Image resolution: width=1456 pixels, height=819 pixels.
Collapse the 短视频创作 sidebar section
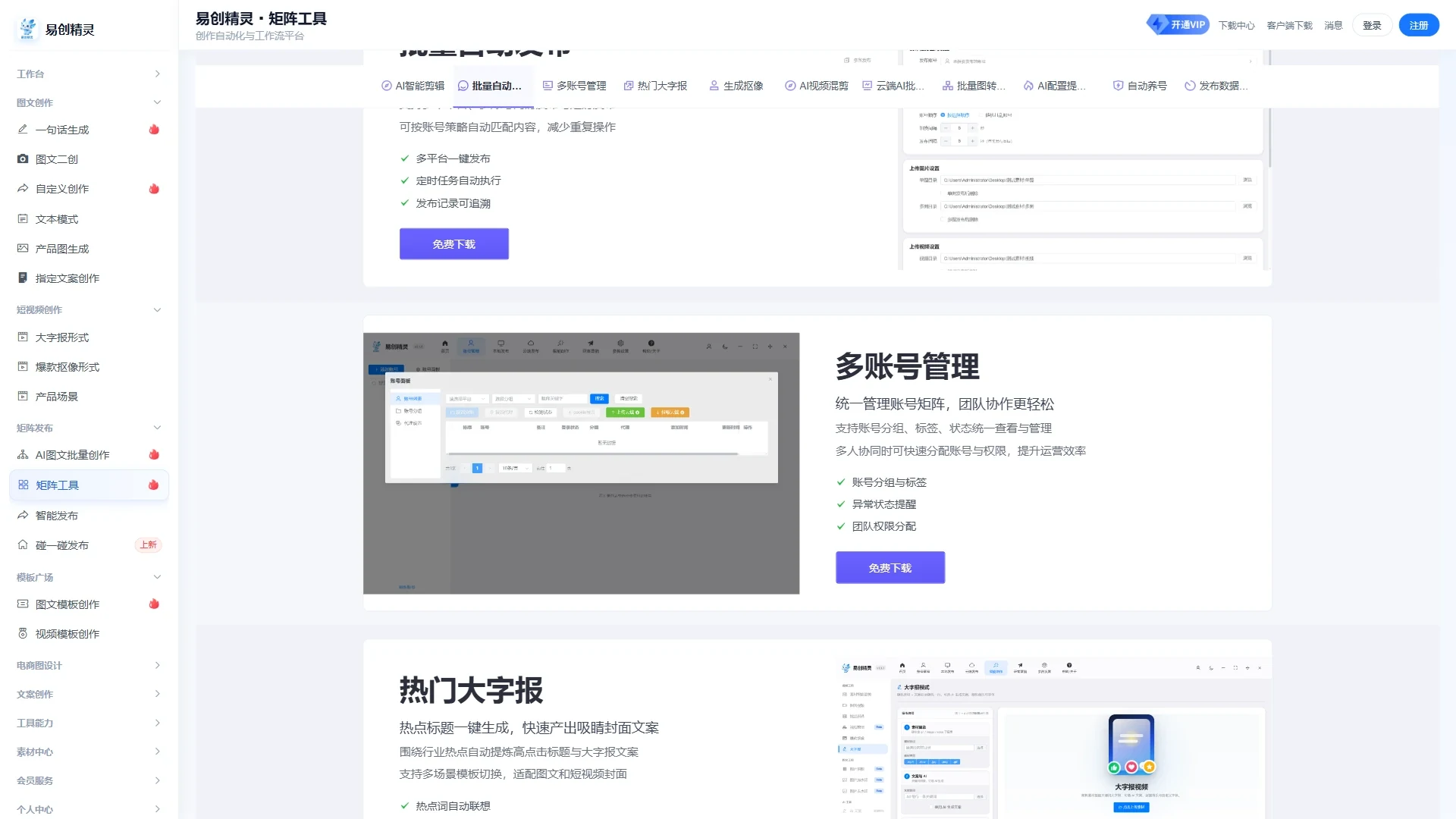89,309
